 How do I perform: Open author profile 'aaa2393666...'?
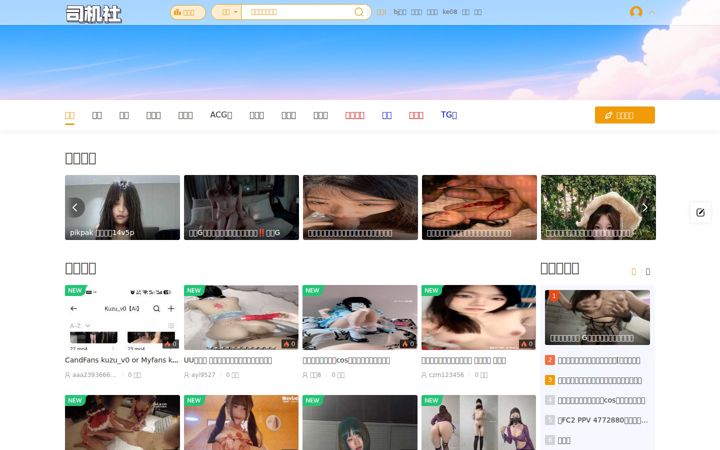[x=90, y=375]
